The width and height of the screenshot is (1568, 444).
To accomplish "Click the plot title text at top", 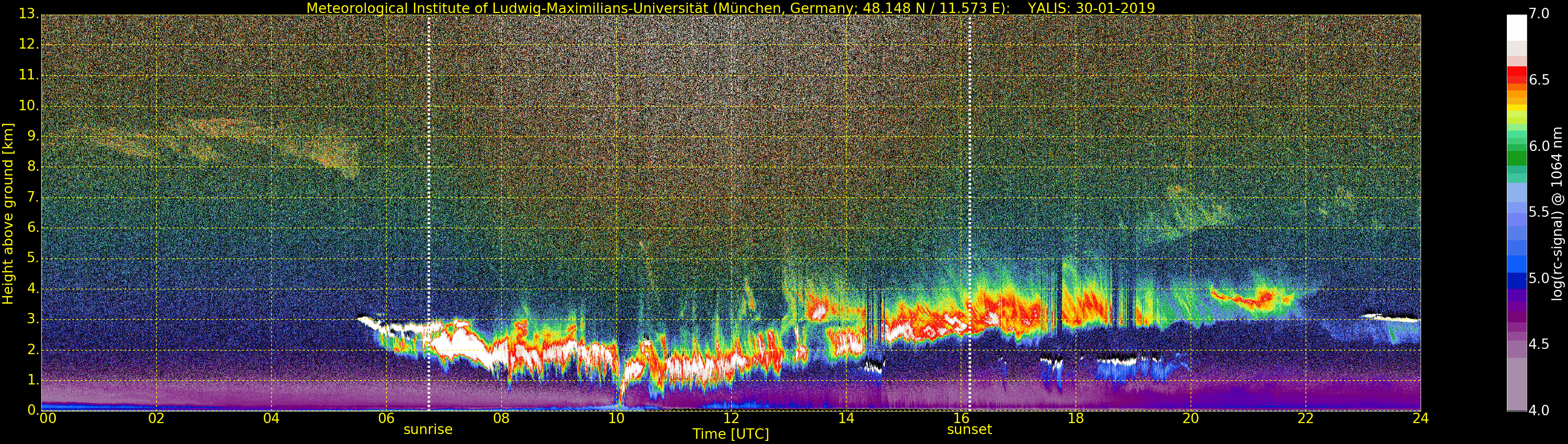I will coord(731,8).
